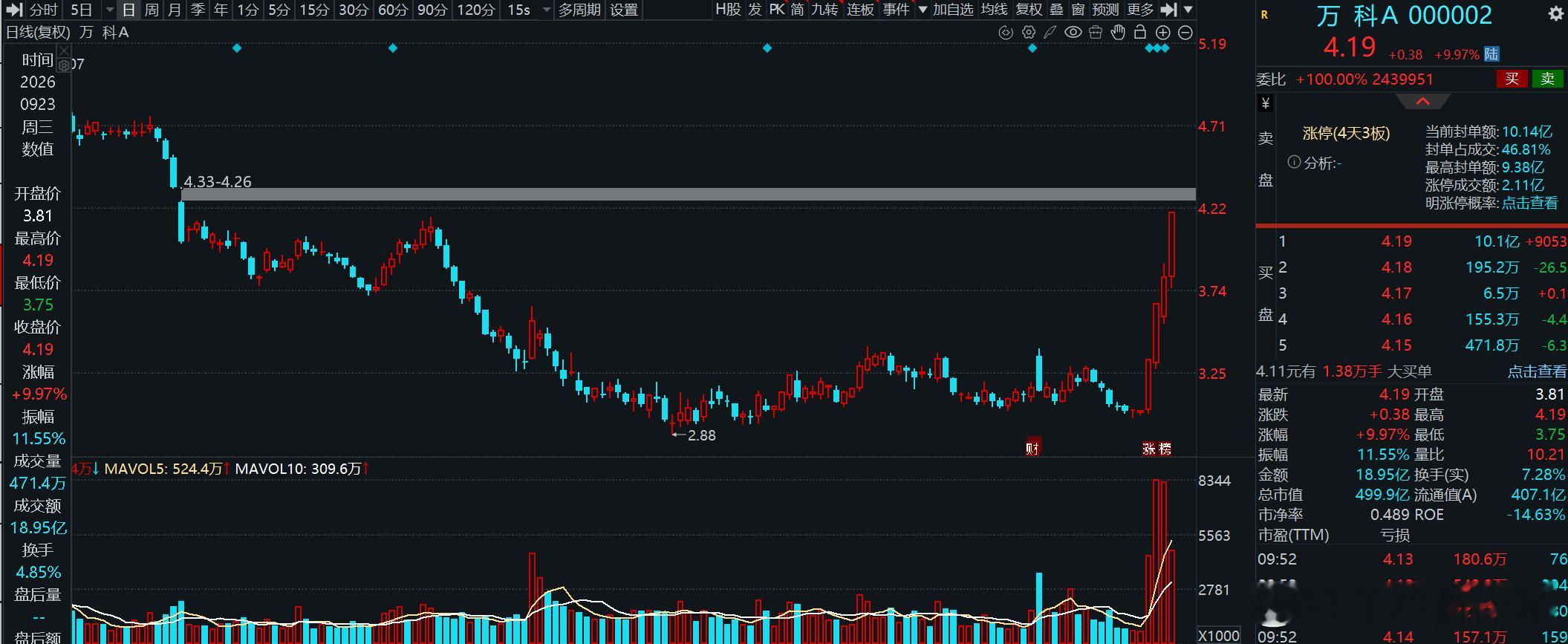Open quote panel settings gear icon
The width and height of the screenshot is (1568, 644).
(x=1555, y=14)
